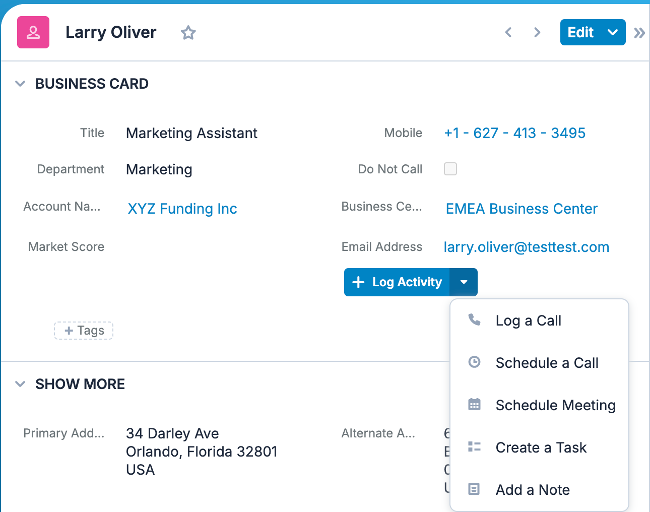Toggle the Do Not Call checkbox
Screen dimensions: 650x512
[x=450, y=169]
